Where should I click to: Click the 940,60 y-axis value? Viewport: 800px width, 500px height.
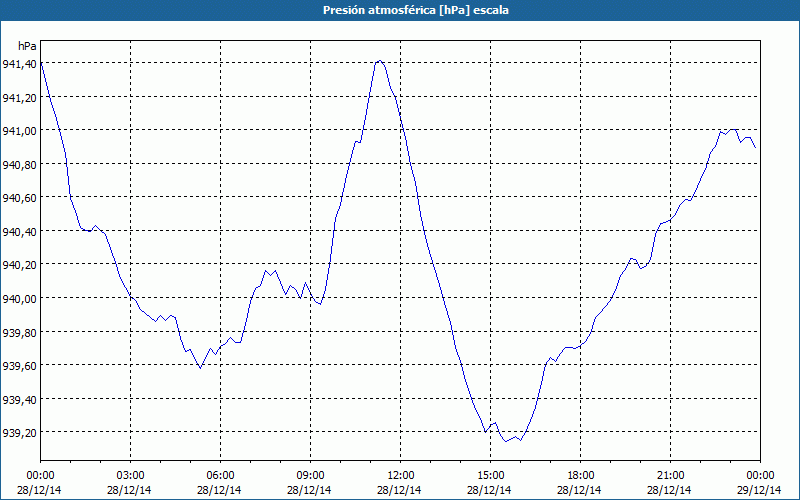[x=19, y=198]
